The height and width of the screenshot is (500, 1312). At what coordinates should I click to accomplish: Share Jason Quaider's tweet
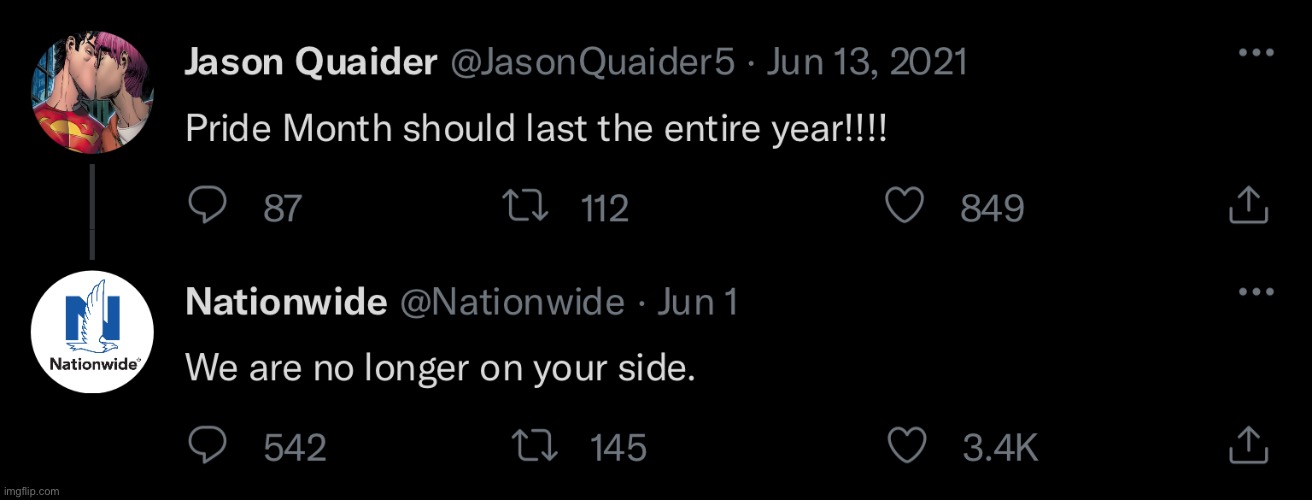[1248, 207]
